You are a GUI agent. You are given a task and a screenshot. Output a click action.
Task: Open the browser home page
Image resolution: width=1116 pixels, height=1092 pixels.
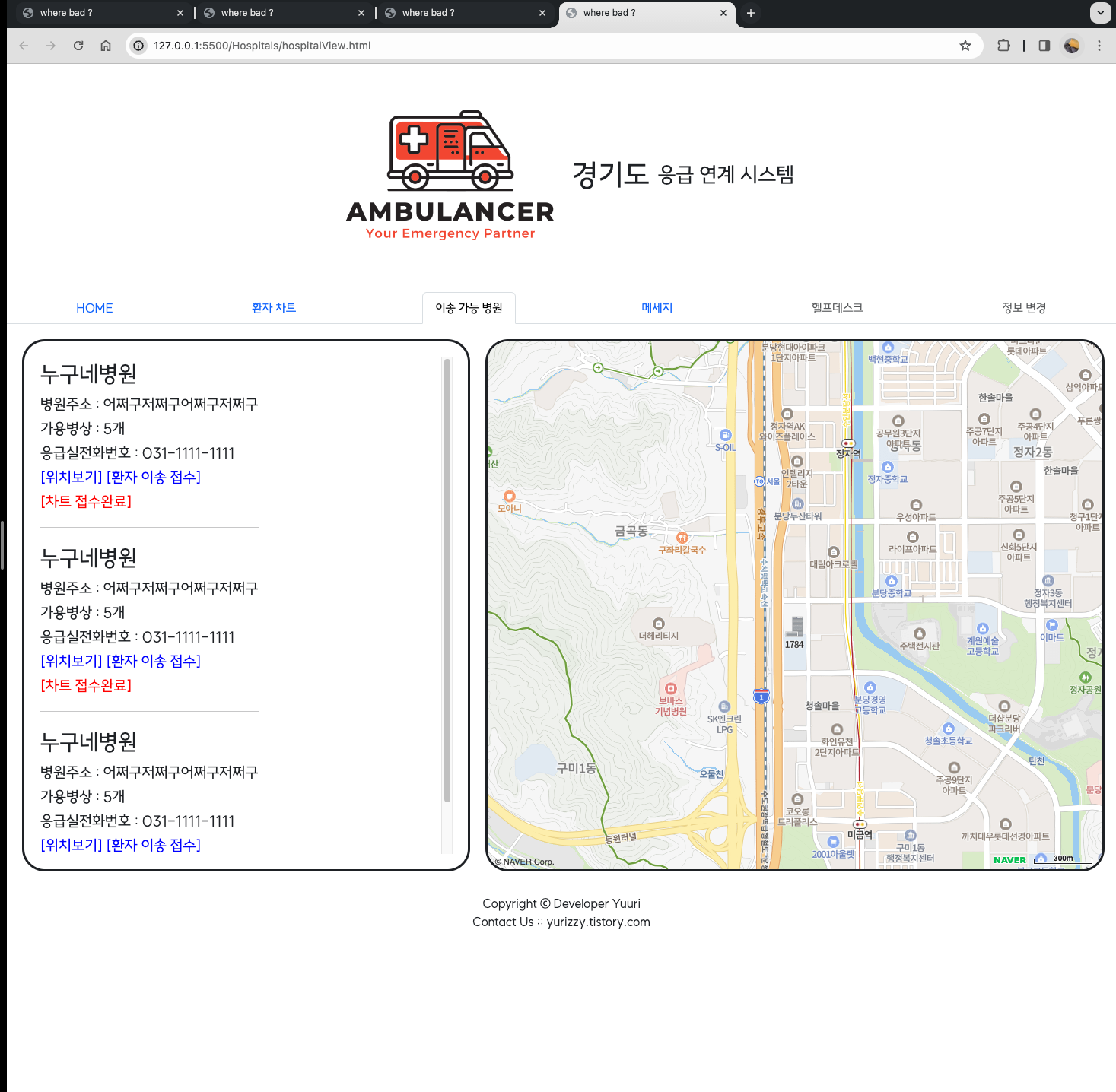click(106, 46)
